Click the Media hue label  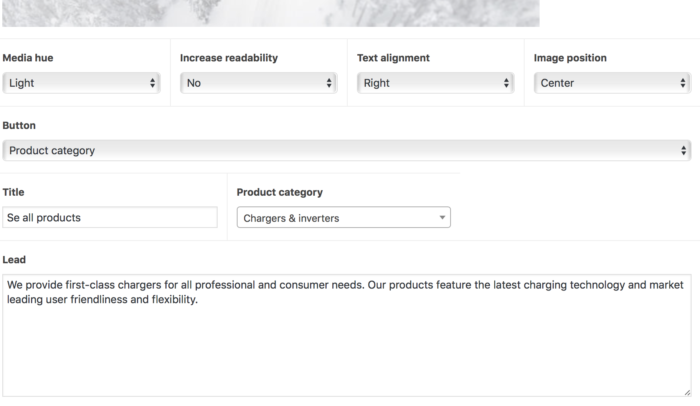tap(30, 58)
